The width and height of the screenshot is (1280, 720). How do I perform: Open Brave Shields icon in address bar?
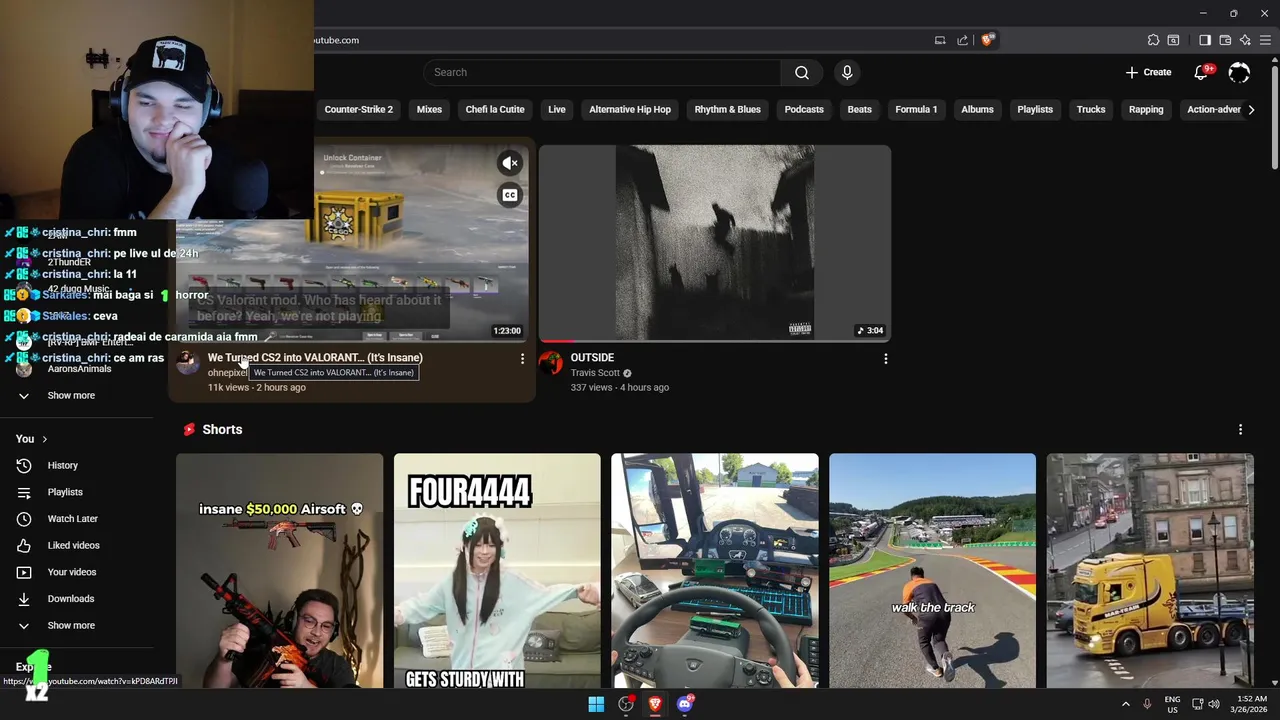tap(987, 40)
